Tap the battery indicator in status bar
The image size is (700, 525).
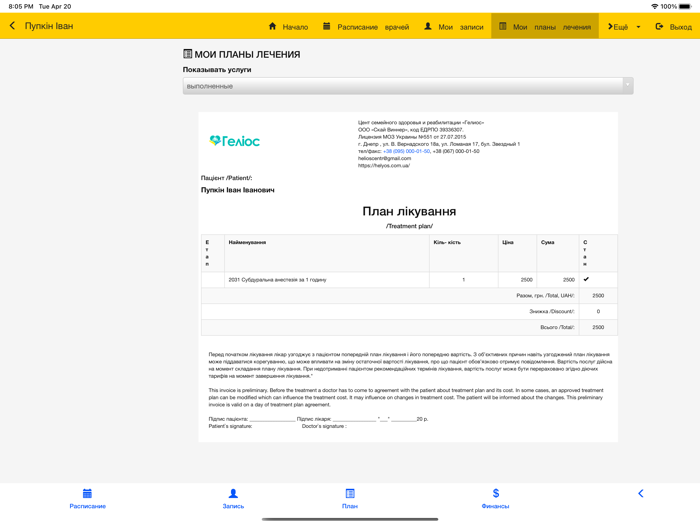point(685,6)
